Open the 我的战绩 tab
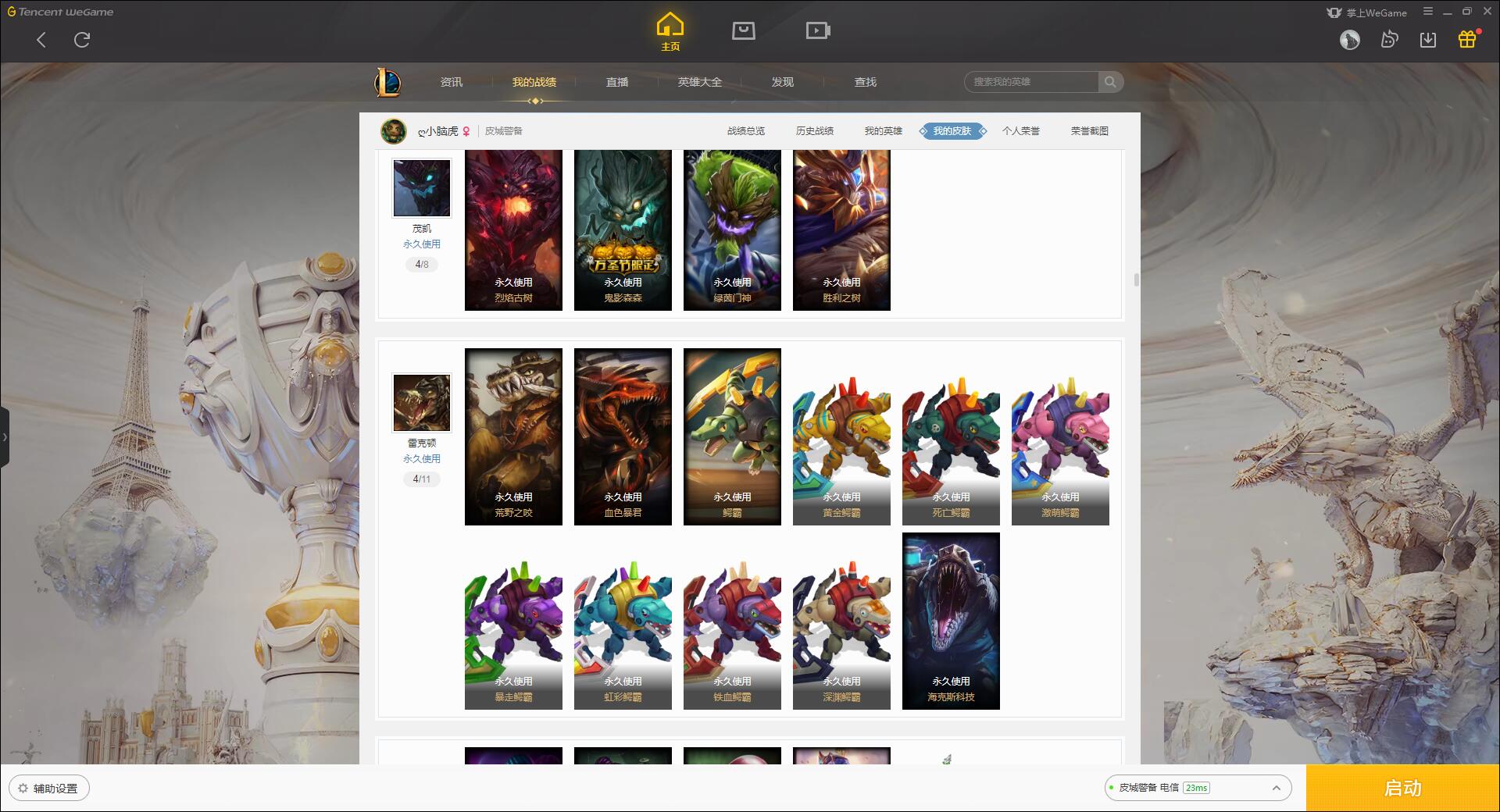This screenshot has width=1500, height=812. [x=534, y=82]
